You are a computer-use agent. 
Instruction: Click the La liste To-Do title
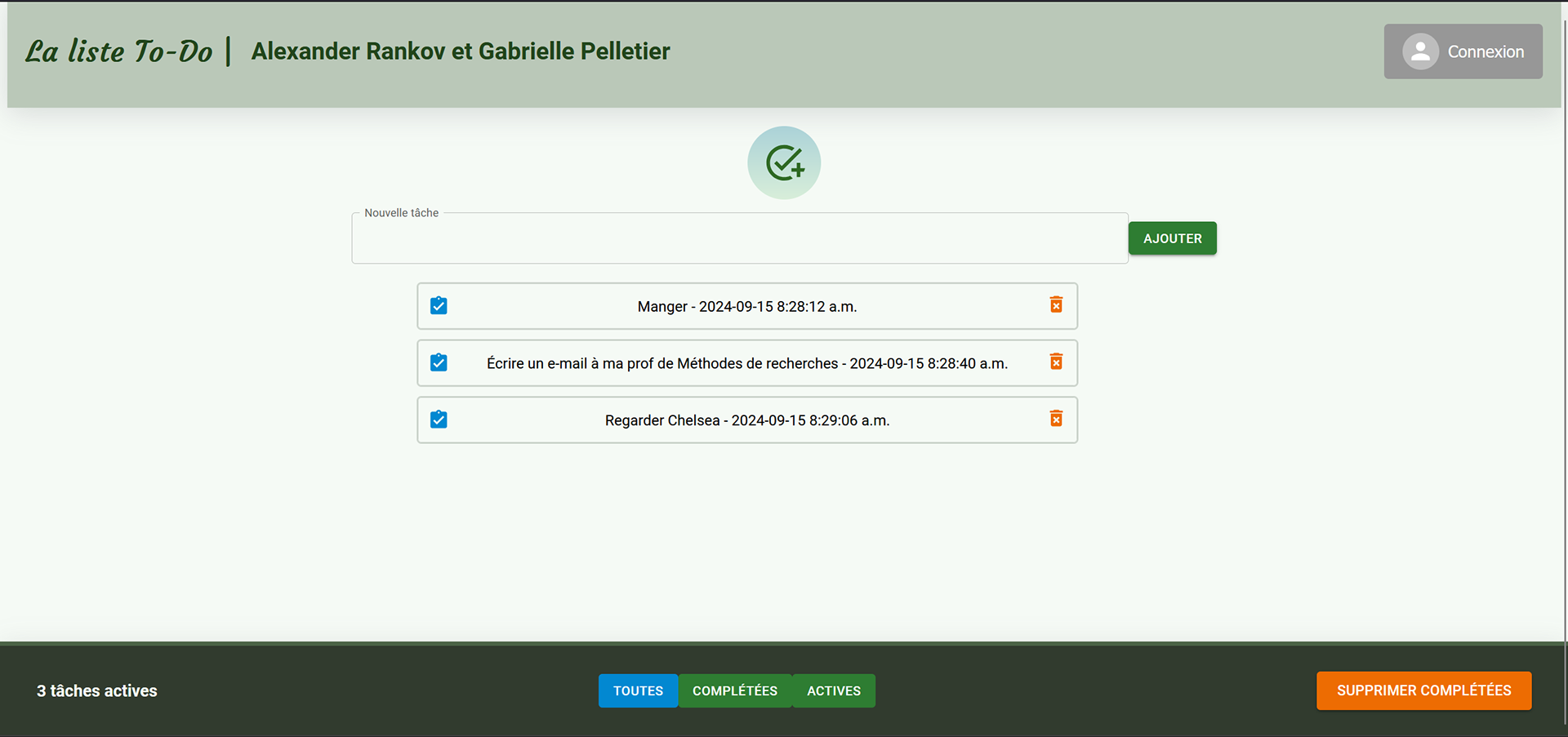(x=119, y=51)
